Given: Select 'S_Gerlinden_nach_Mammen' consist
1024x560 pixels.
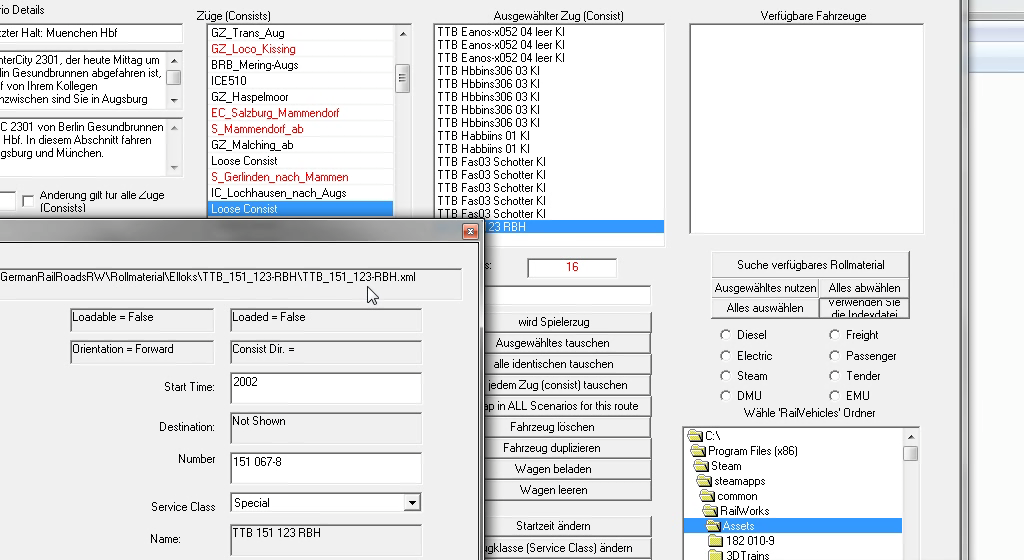Looking at the screenshot, I should click(300, 177).
